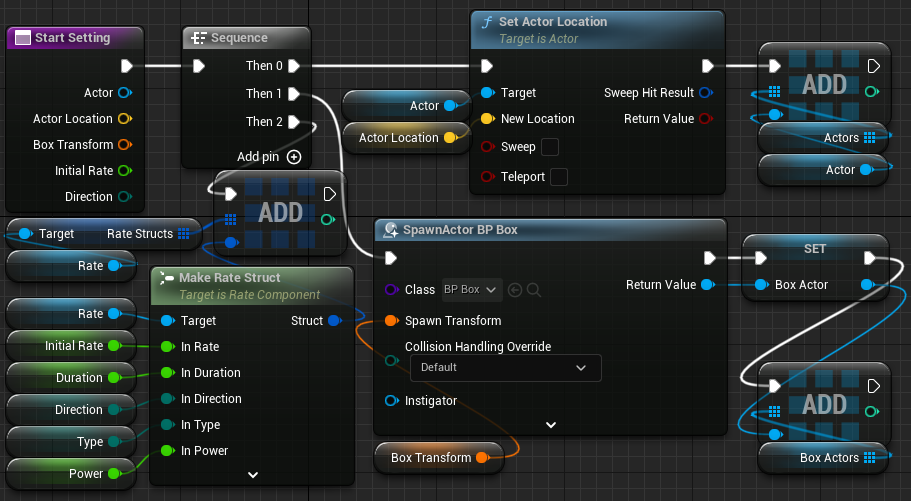The width and height of the screenshot is (911, 501).
Task: Click the Sequence node's Then 0 output pin
Action: point(294,66)
